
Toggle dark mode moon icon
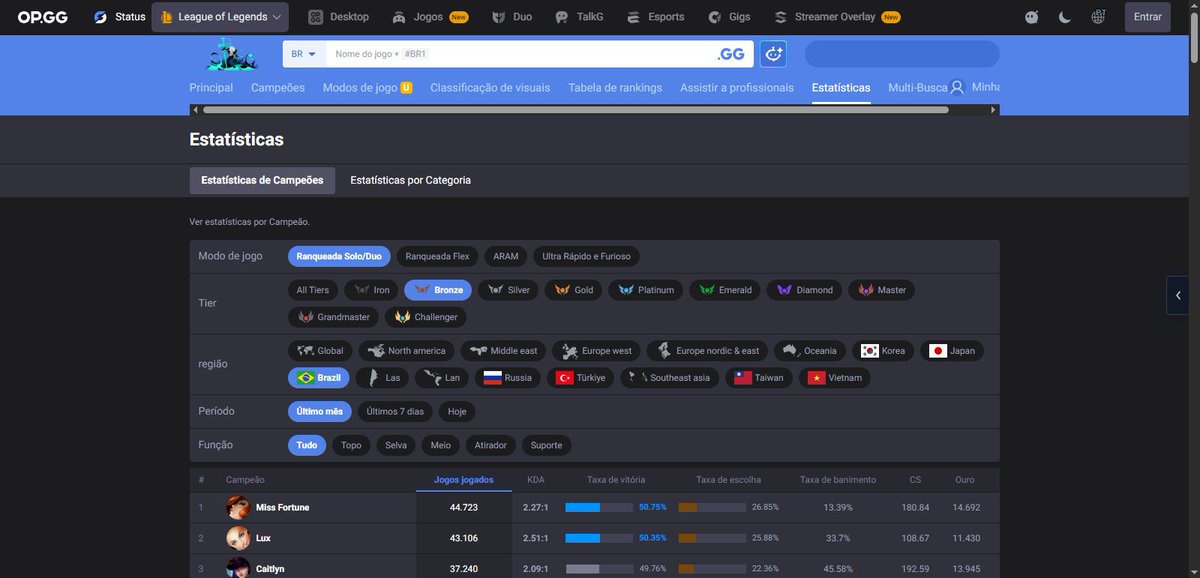(1065, 17)
